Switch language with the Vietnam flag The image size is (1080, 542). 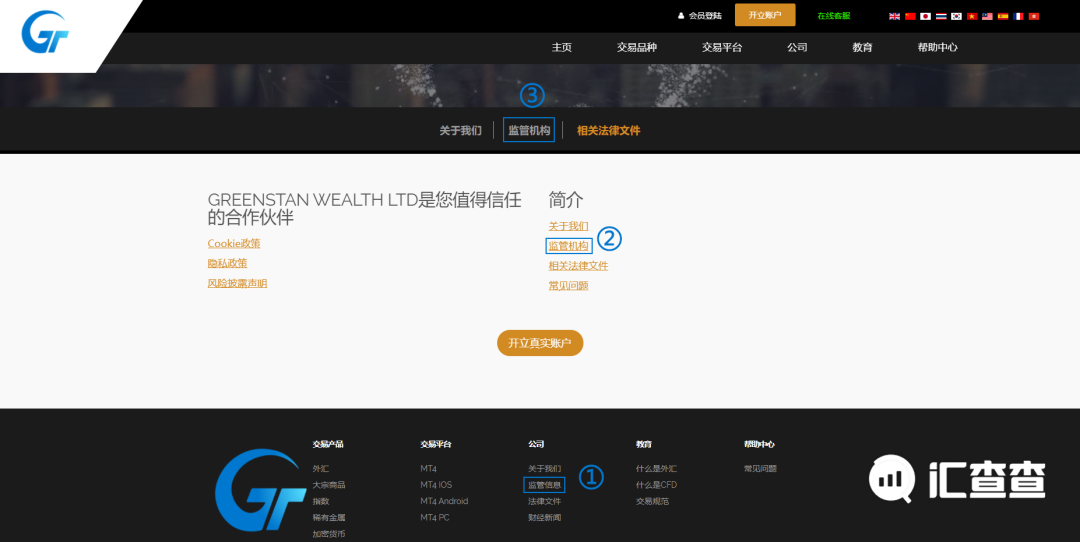(972, 16)
